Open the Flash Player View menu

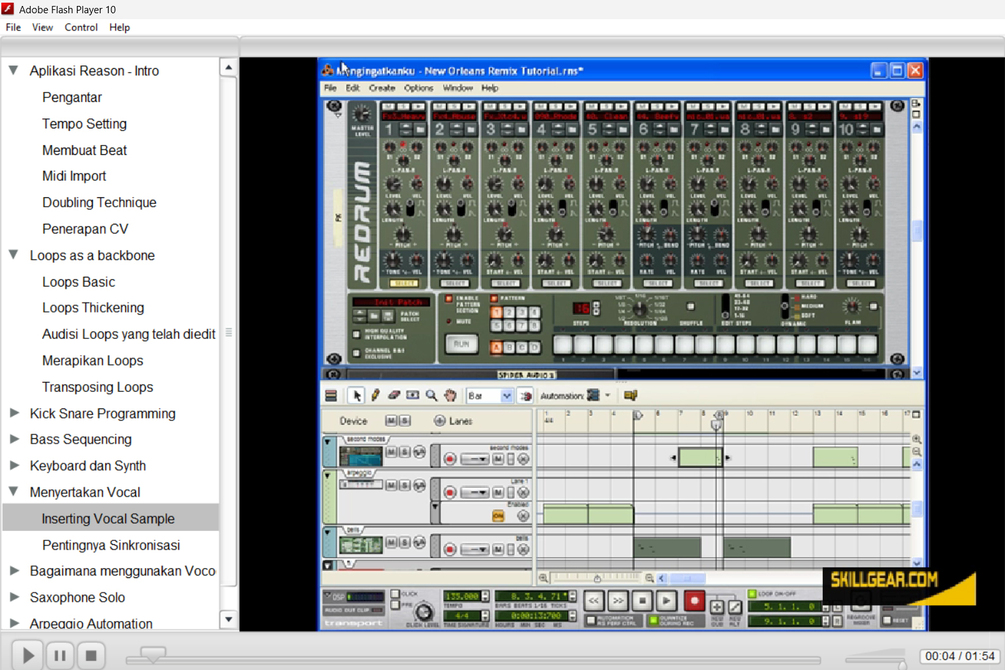[x=42, y=27]
